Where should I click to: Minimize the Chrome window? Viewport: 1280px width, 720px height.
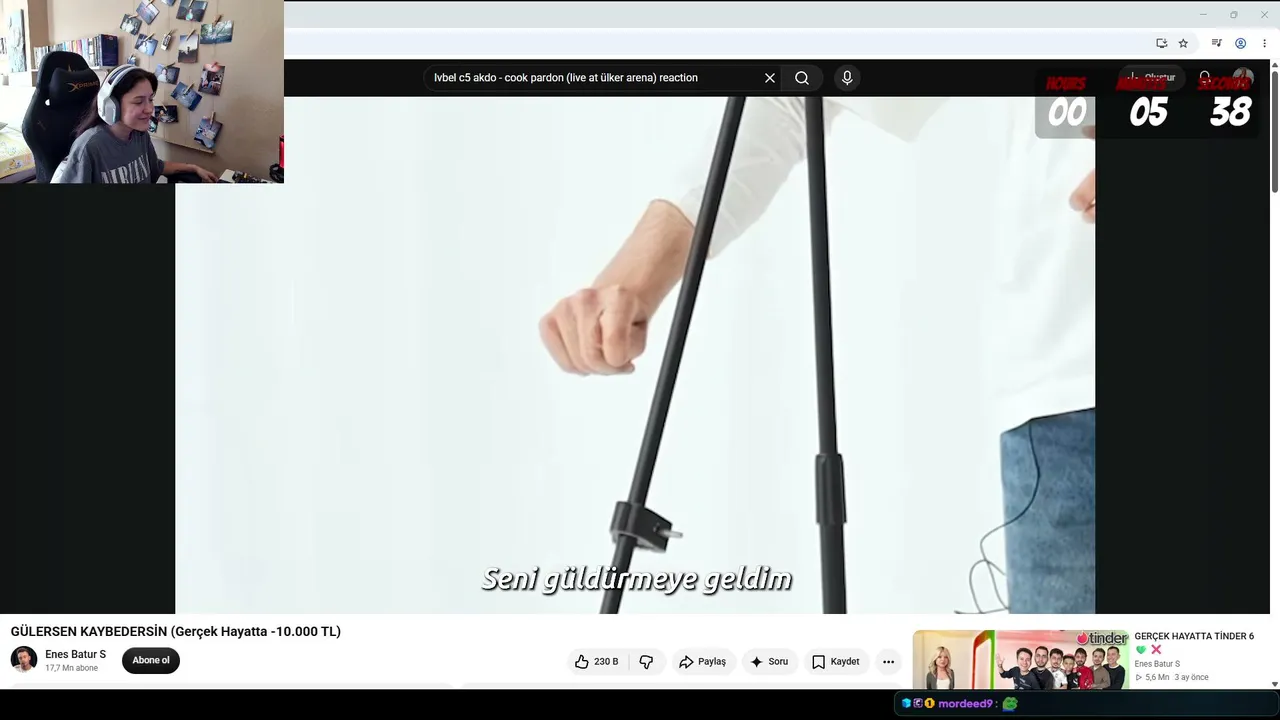(1203, 14)
